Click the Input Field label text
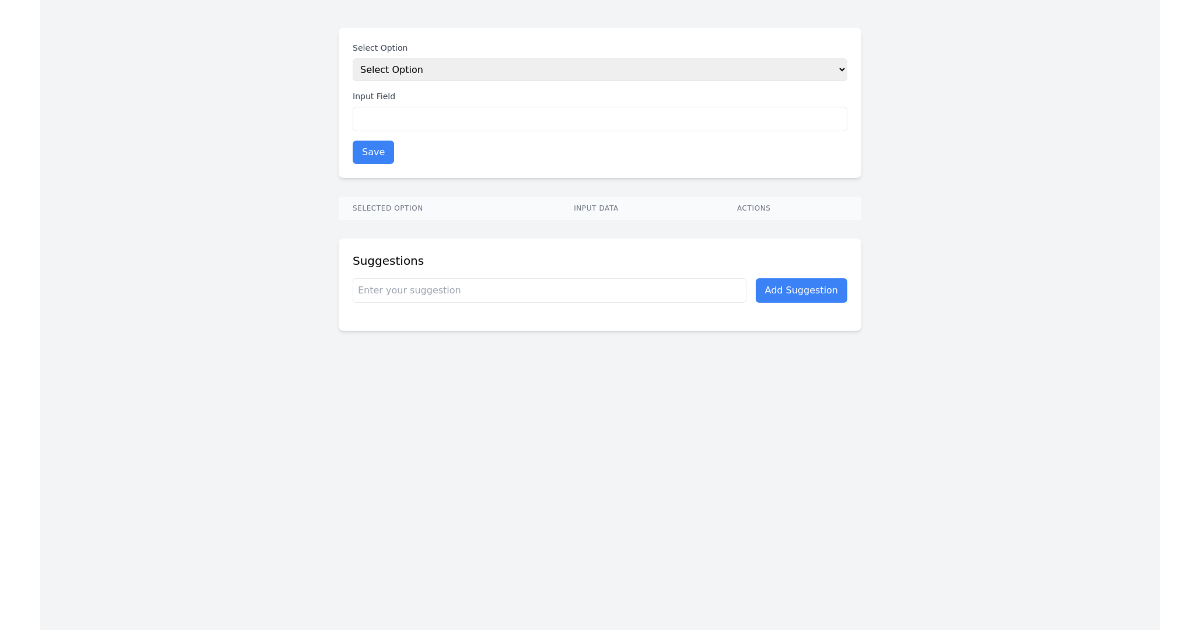This screenshot has height=630, width=1200. 374,96
